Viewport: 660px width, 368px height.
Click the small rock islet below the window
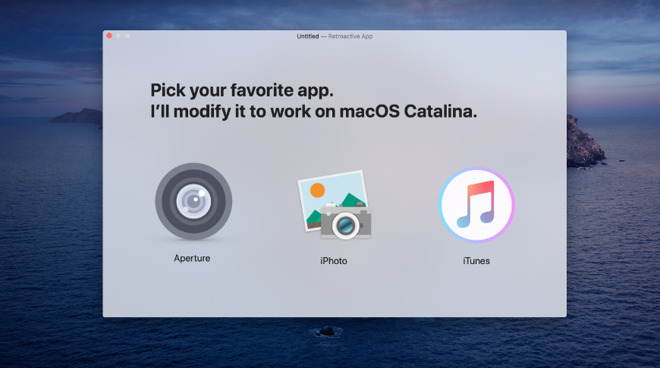(327, 331)
